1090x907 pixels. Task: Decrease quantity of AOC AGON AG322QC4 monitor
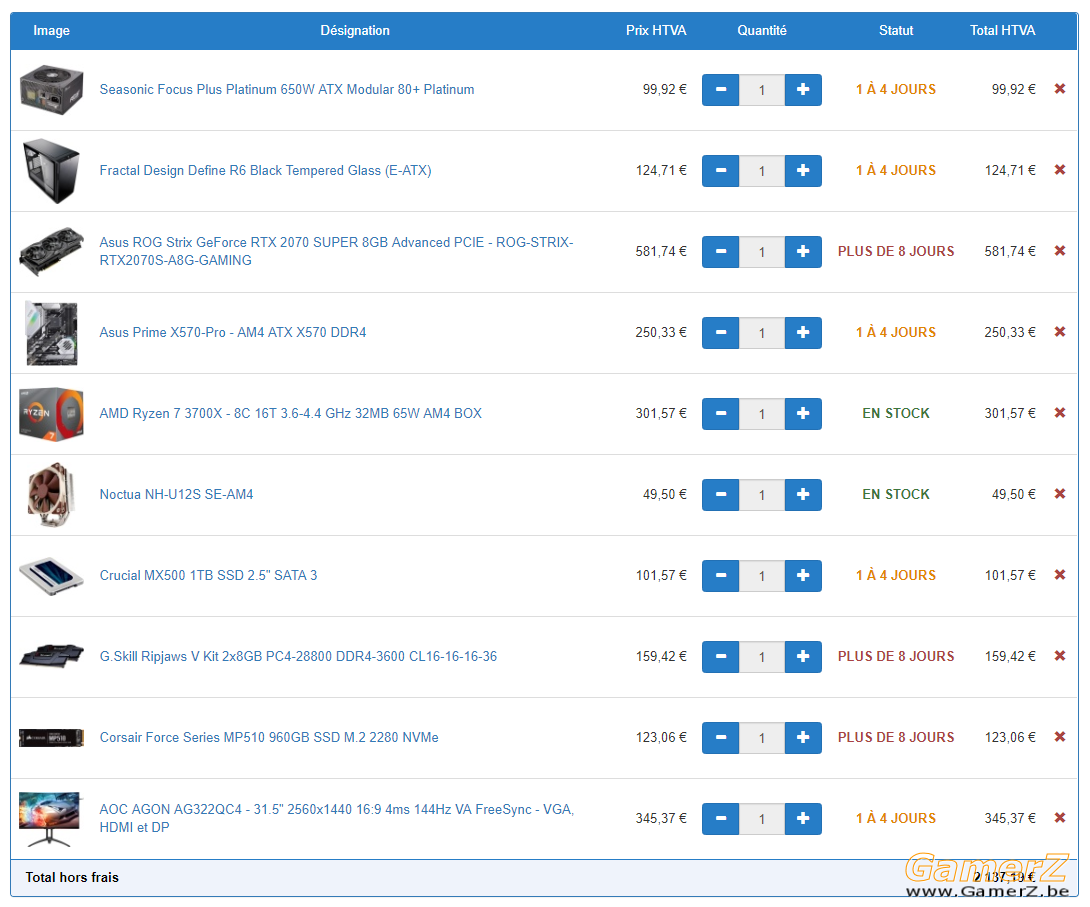click(x=721, y=819)
